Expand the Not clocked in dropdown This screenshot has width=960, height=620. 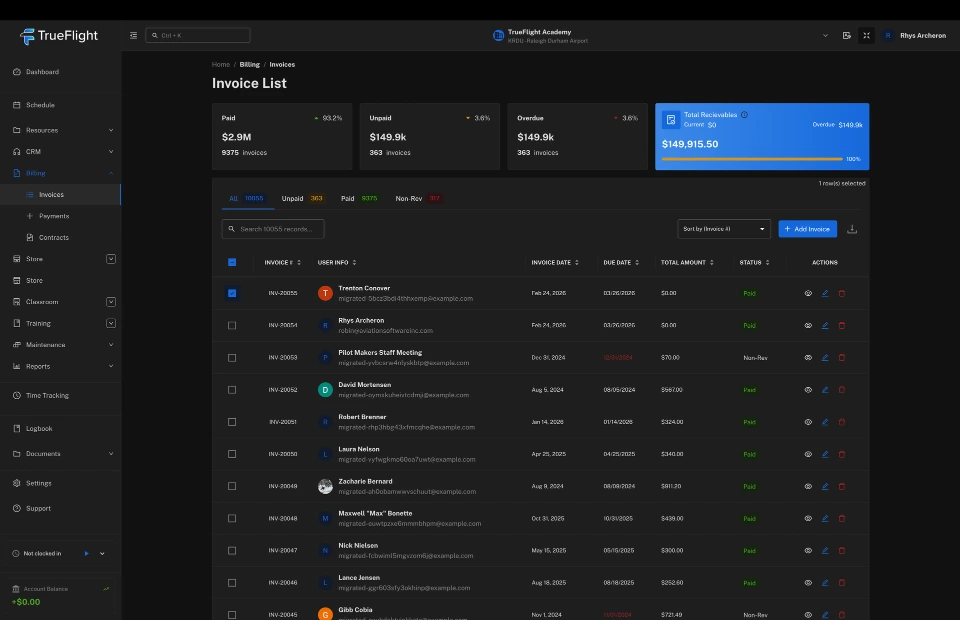tap(102, 553)
